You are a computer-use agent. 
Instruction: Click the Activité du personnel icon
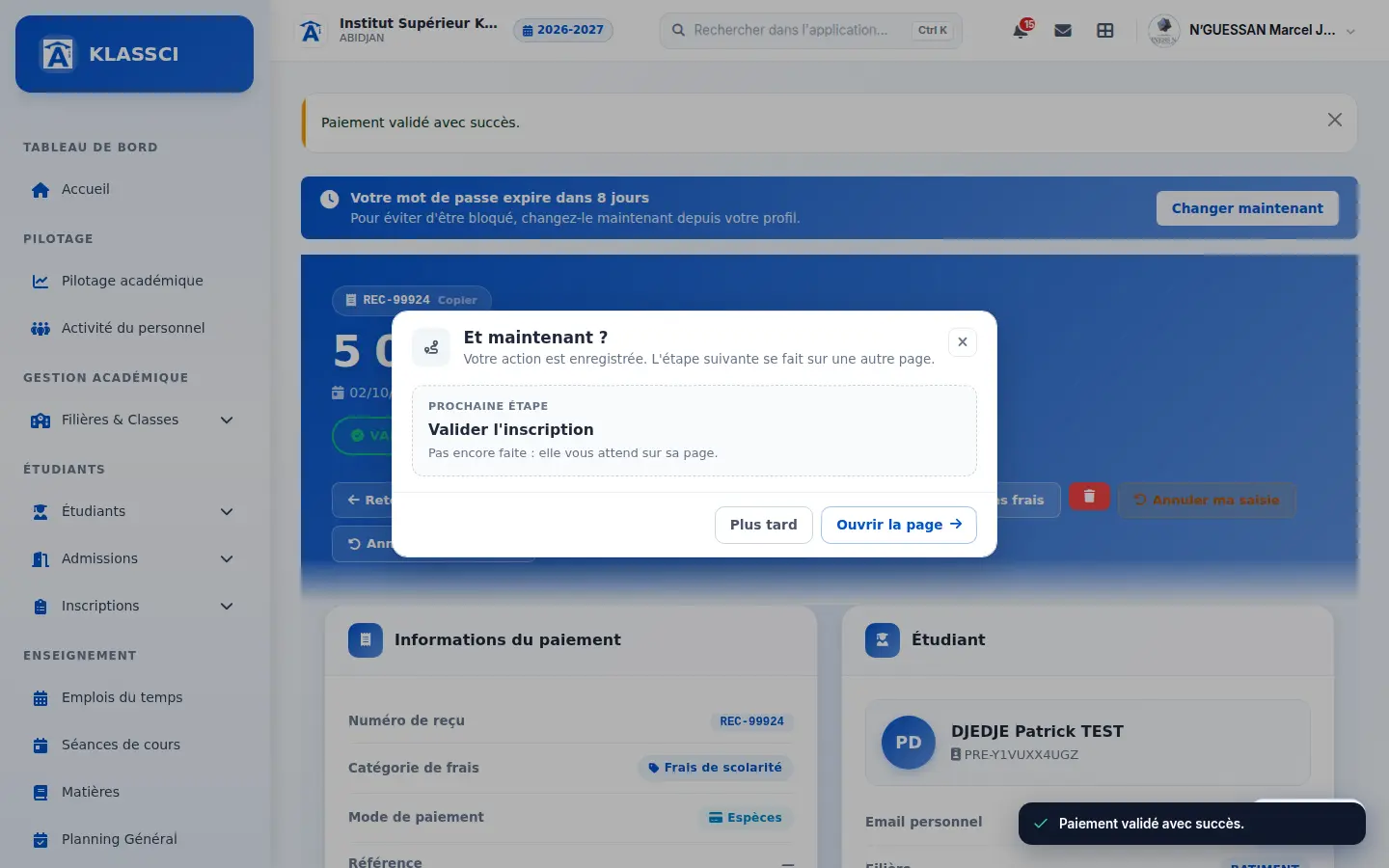coord(41,329)
